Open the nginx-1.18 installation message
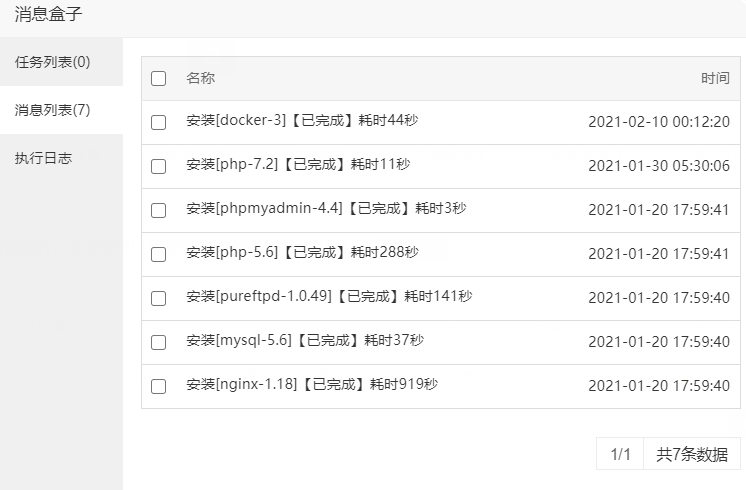 [x=312, y=385]
